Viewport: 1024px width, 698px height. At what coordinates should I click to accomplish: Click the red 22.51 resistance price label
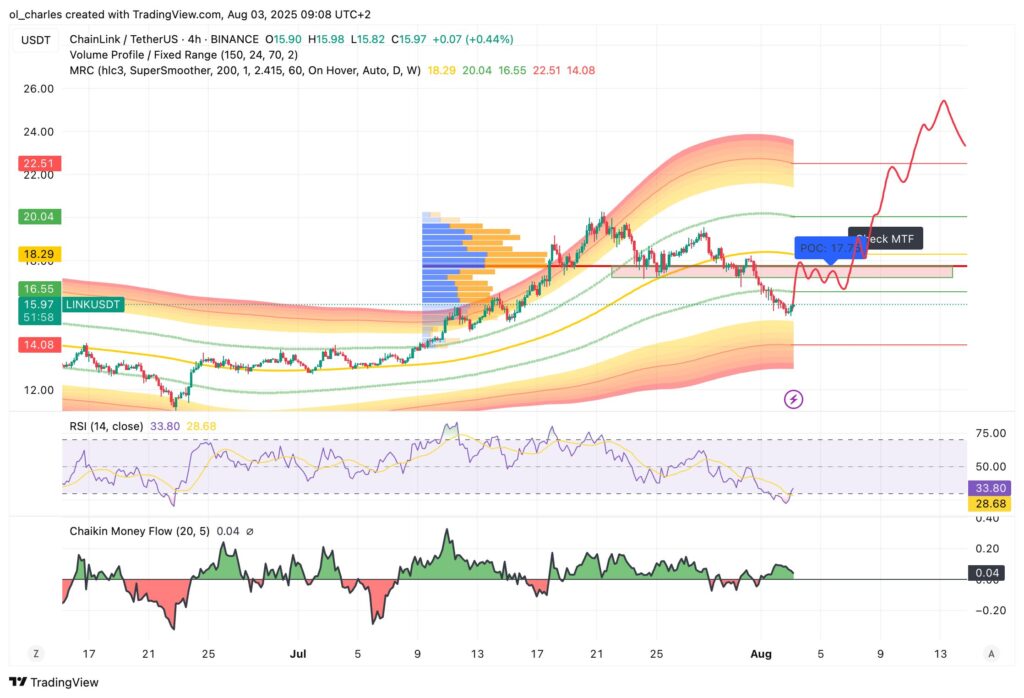(x=38, y=162)
